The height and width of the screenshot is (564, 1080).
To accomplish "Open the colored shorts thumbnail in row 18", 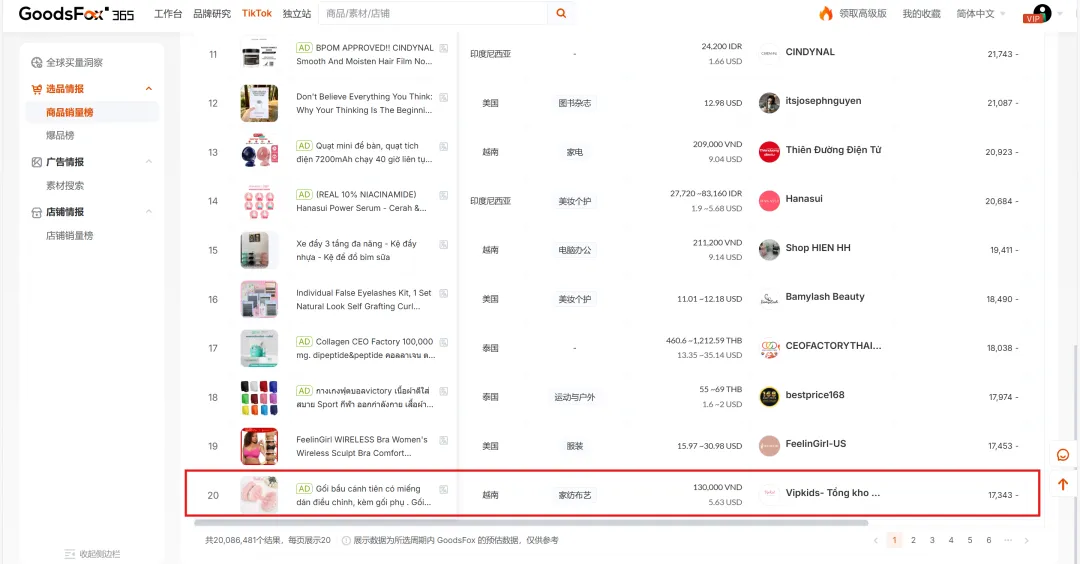I will pos(259,397).
